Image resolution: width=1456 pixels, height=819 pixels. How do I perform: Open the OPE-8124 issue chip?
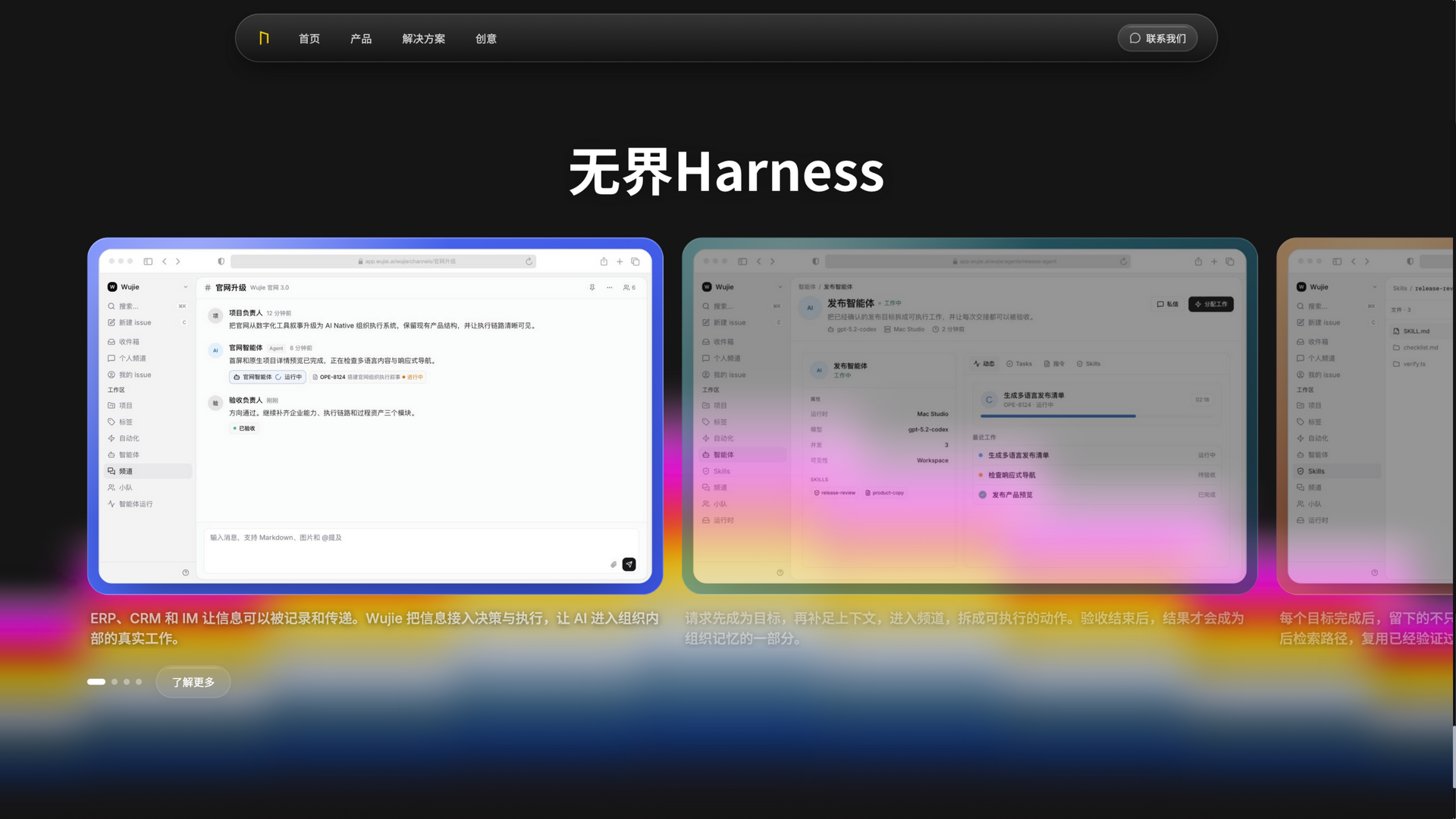click(x=368, y=377)
